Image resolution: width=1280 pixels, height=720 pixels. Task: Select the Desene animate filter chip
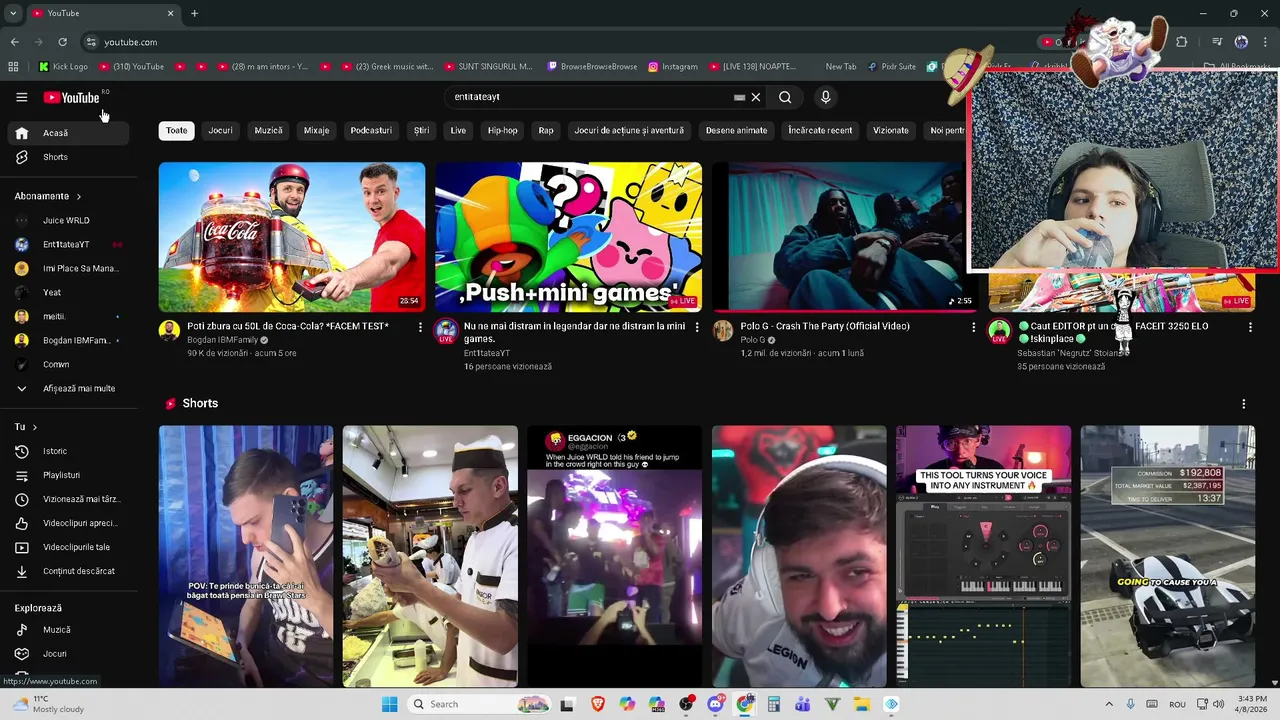pos(736,131)
